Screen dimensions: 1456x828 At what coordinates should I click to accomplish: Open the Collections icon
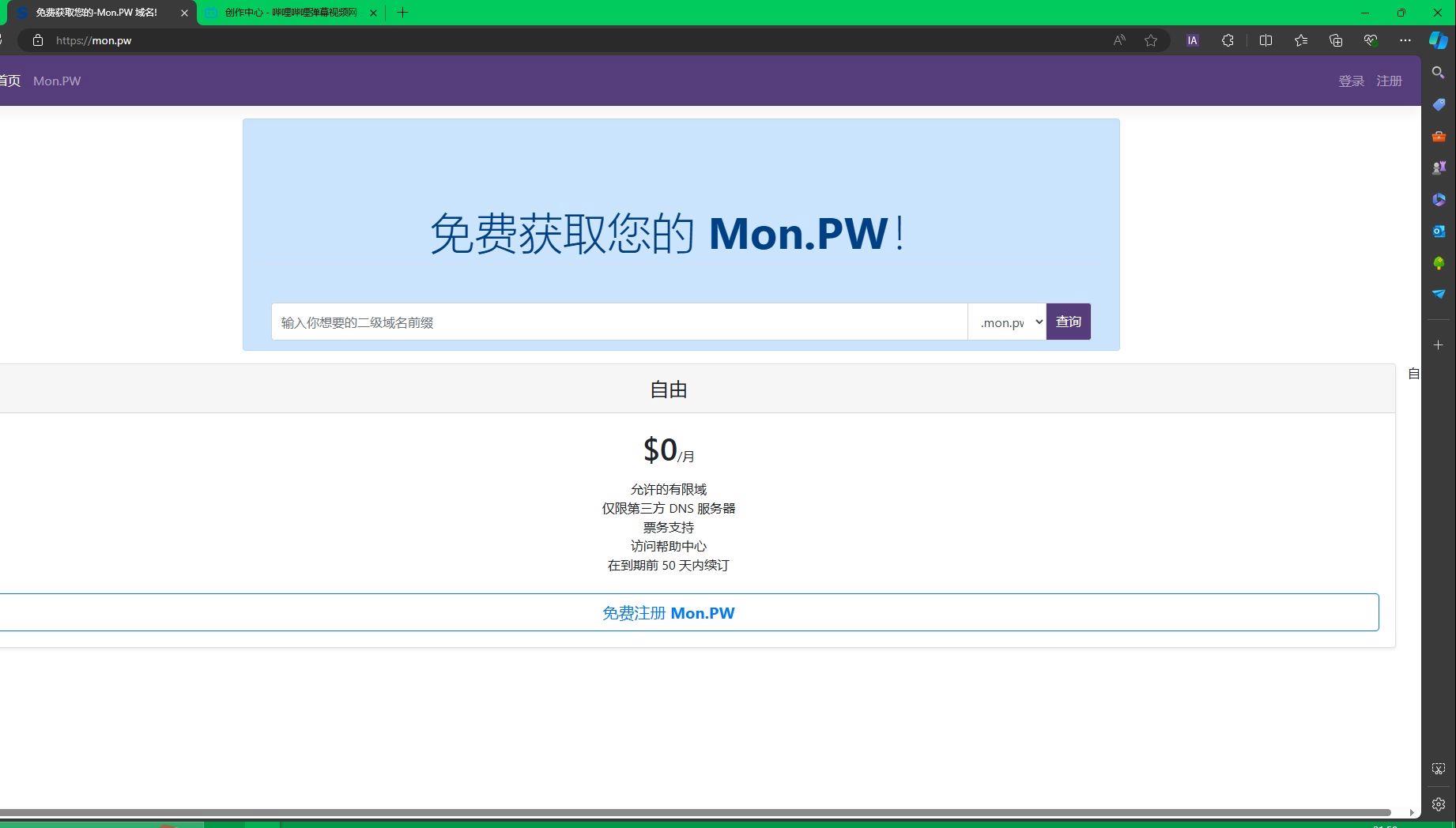point(1336,40)
